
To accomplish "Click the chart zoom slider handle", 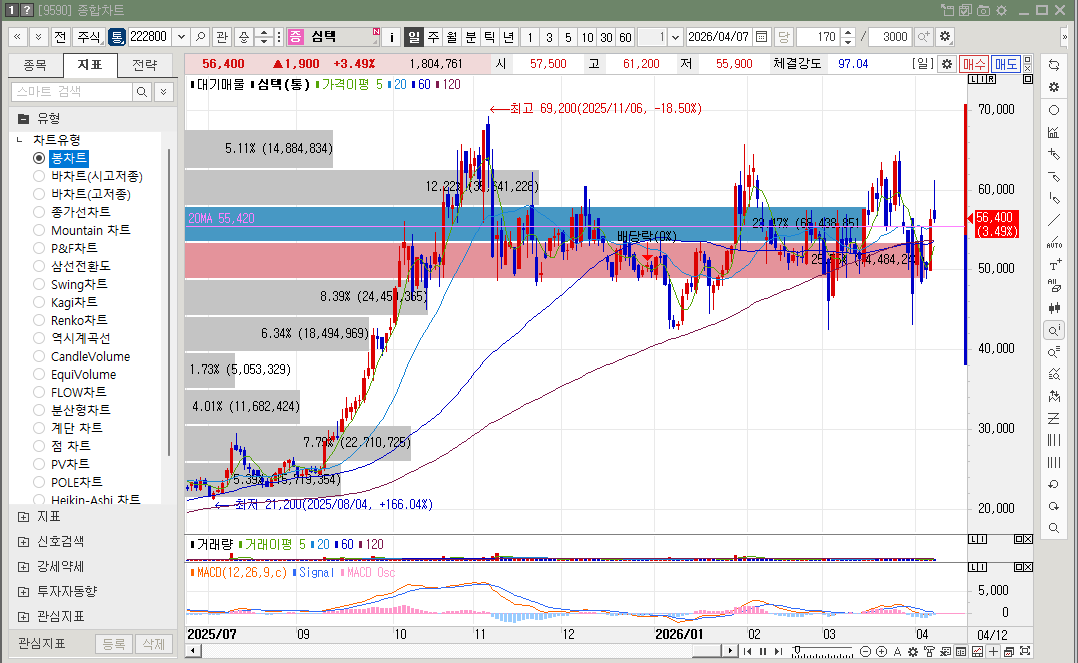I will coord(797,650).
